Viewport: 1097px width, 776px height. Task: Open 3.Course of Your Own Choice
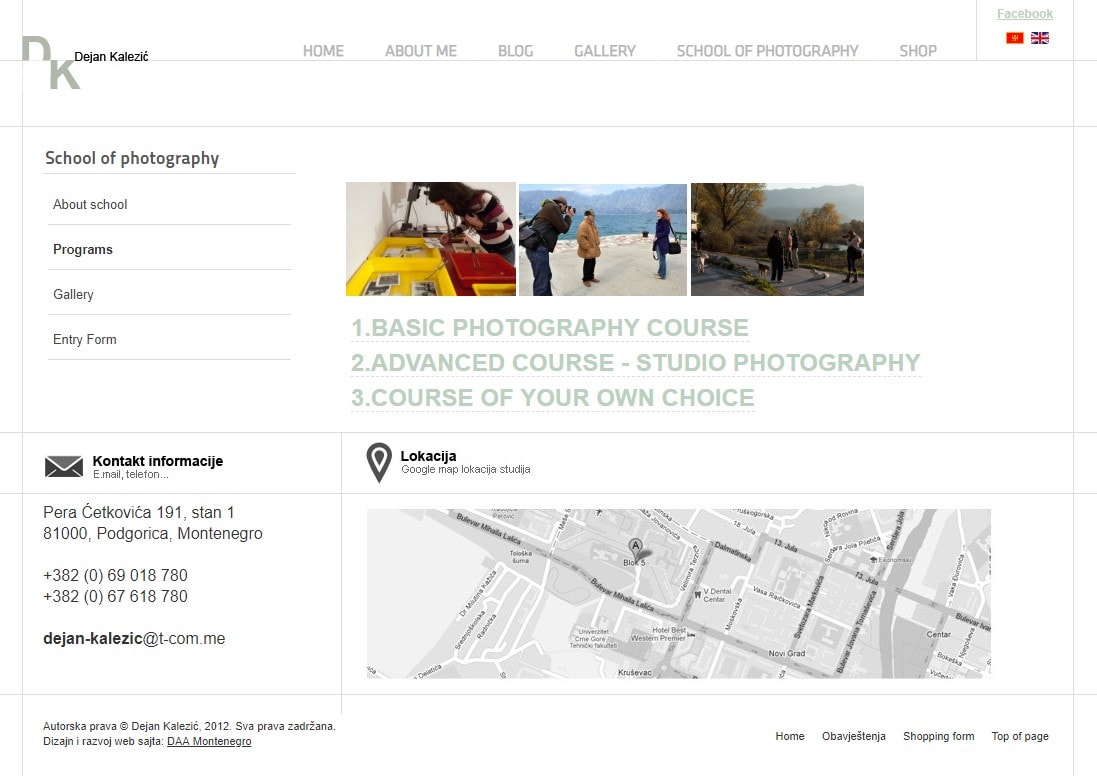point(553,397)
